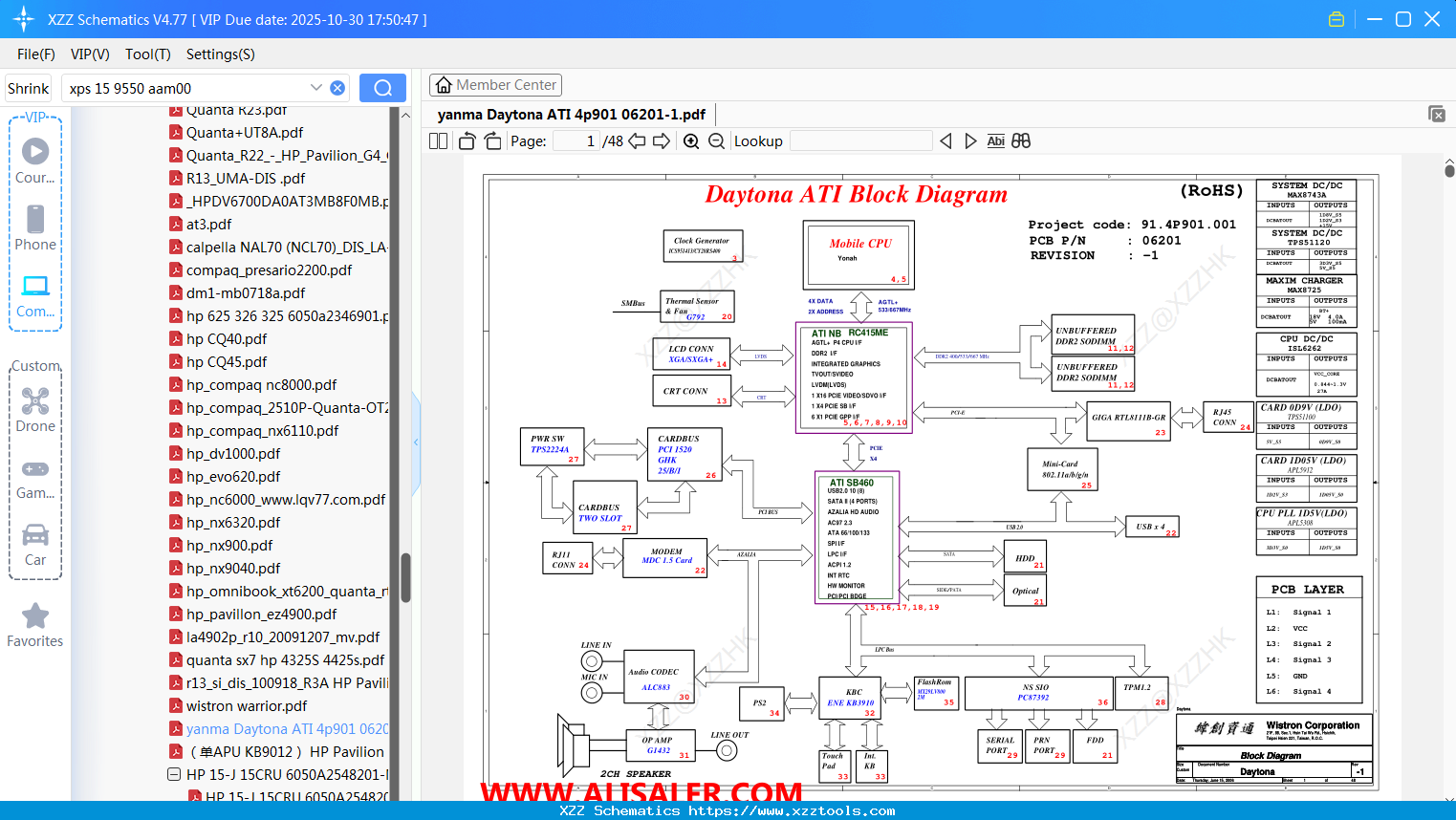Open compaq_presario2200.pdf
The image size is (1456, 820).
point(269,270)
